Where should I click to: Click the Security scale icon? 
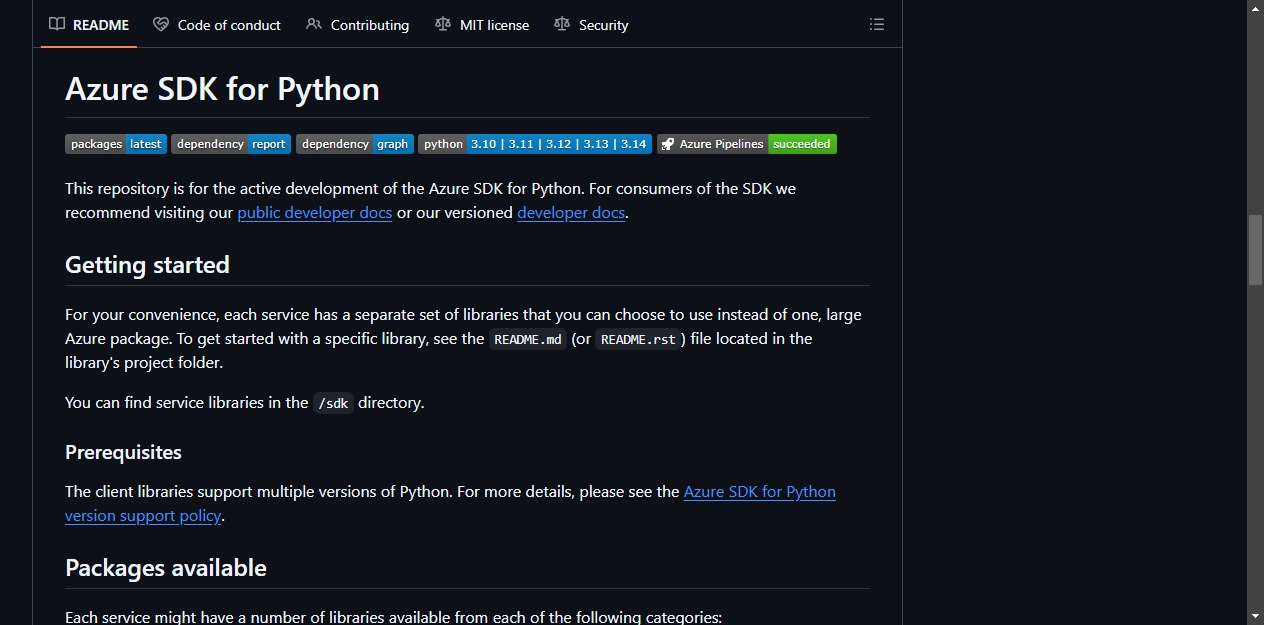(x=562, y=25)
